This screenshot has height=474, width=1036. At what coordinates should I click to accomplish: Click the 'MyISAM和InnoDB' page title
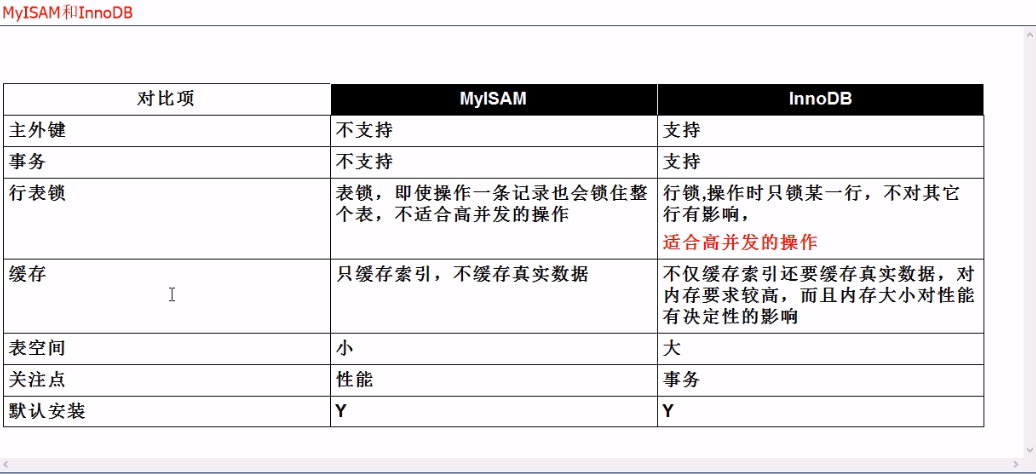(67, 13)
